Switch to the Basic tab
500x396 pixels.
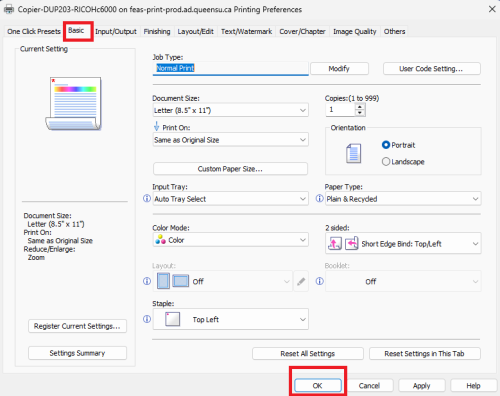(x=76, y=31)
